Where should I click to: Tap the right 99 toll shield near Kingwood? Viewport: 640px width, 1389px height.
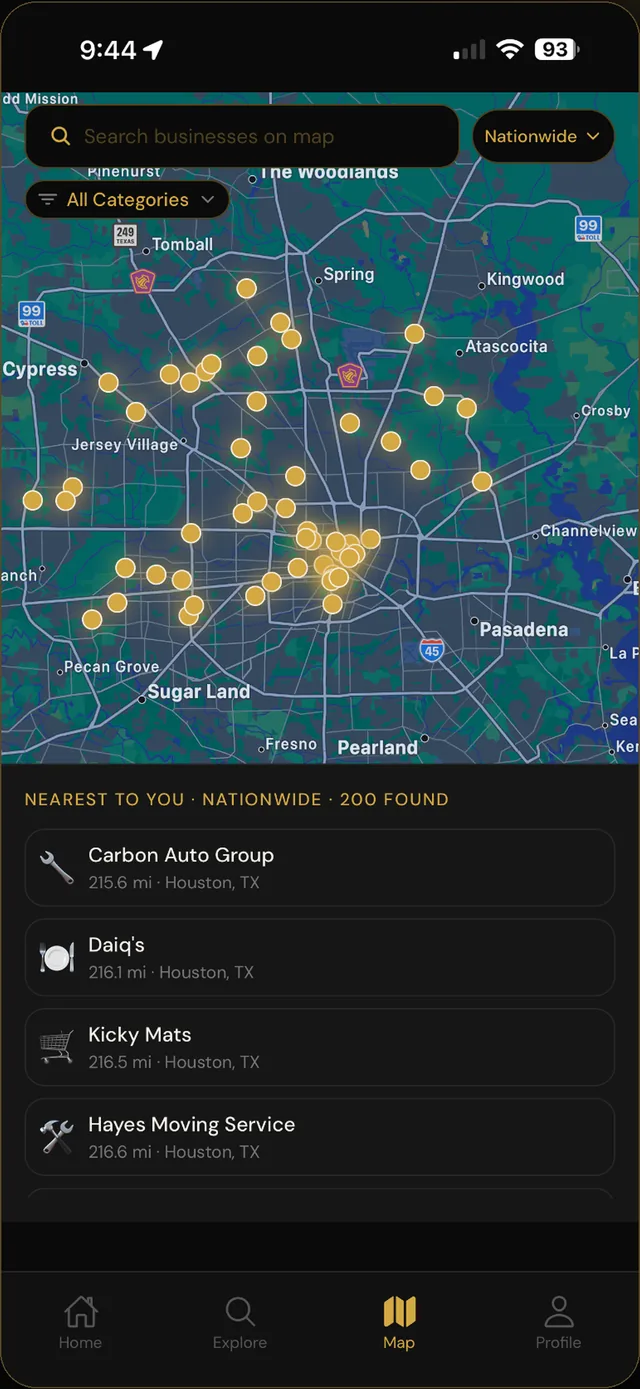[589, 229]
